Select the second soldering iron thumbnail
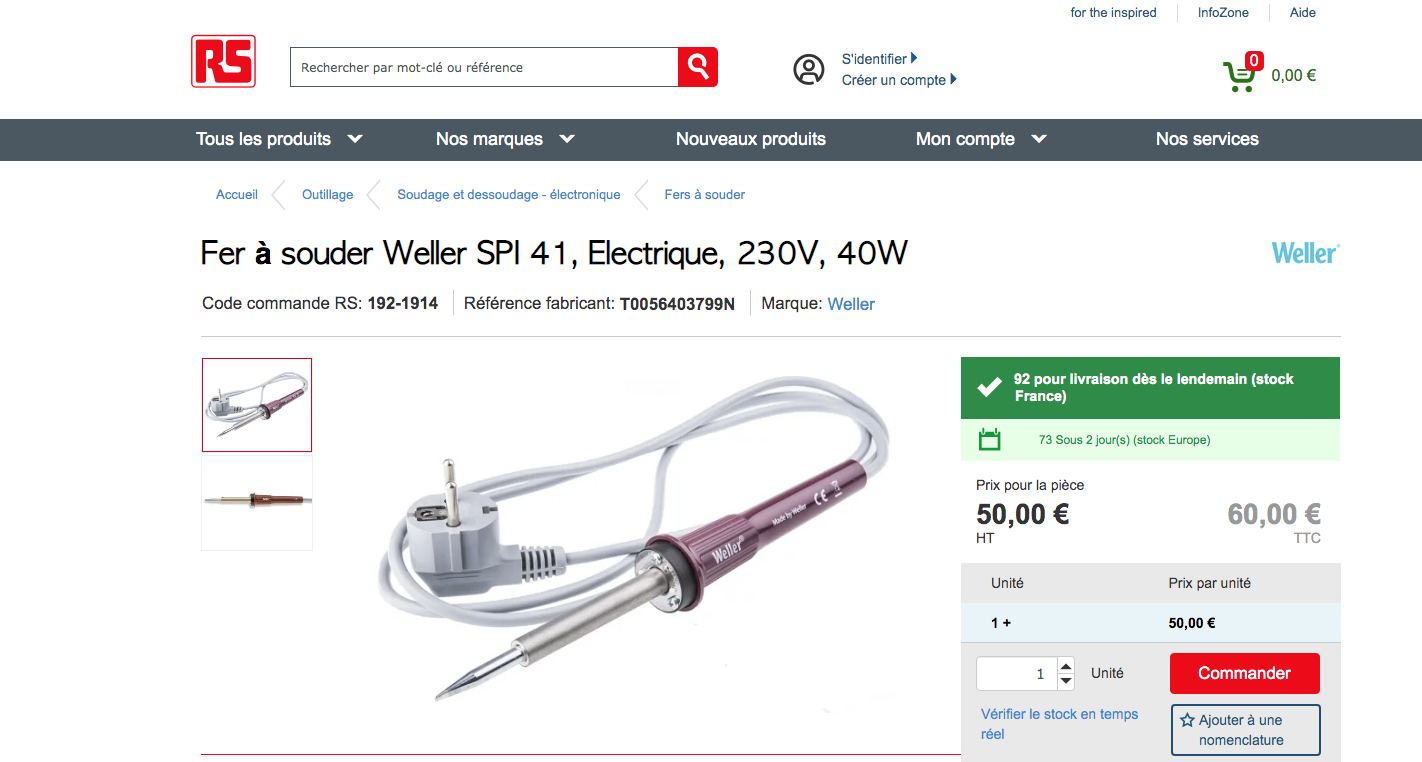This screenshot has width=1422, height=762. click(x=257, y=501)
